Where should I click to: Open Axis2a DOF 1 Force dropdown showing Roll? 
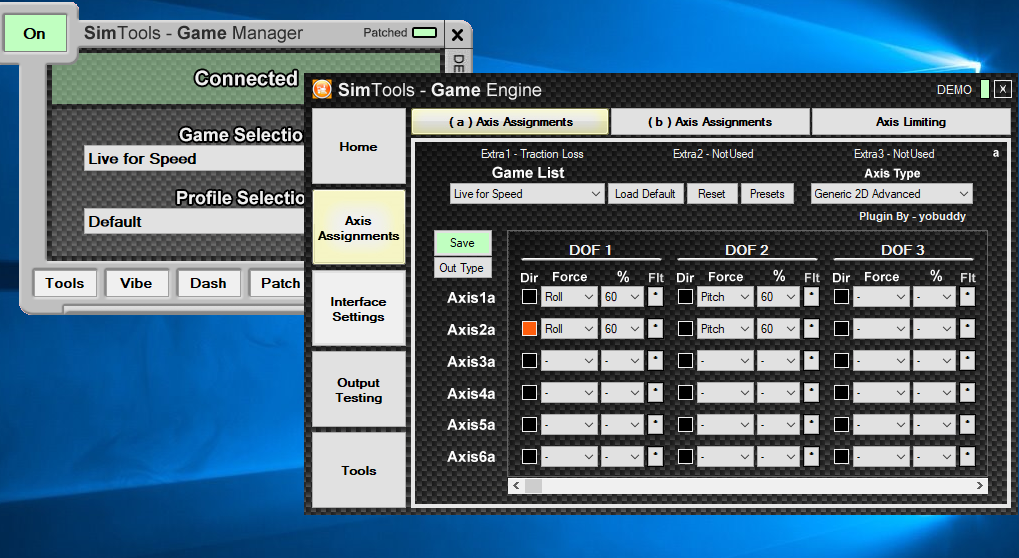coord(569,329)
